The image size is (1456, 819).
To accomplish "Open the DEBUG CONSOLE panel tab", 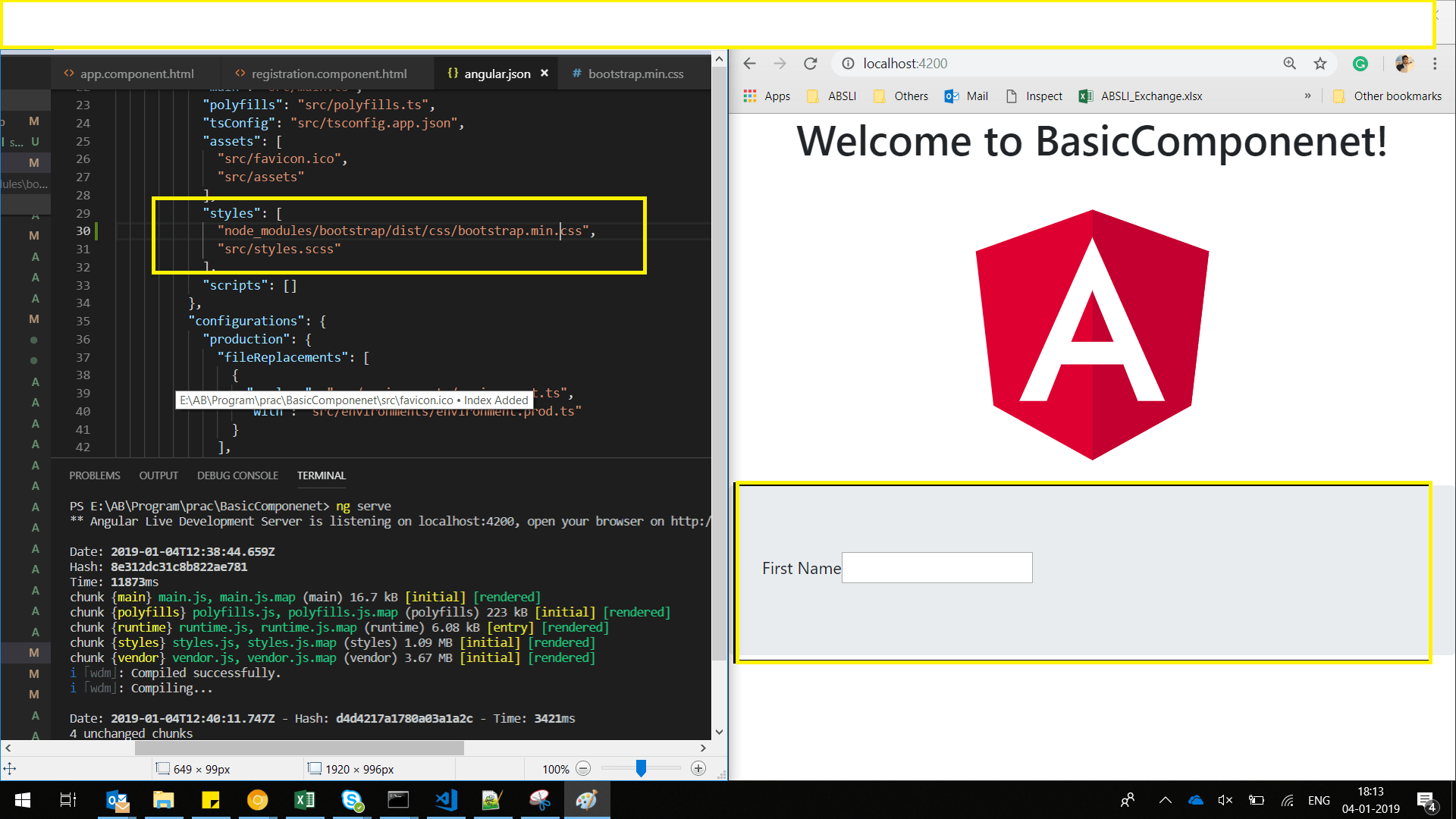I will pyautogui.click(x=237, y=475).
